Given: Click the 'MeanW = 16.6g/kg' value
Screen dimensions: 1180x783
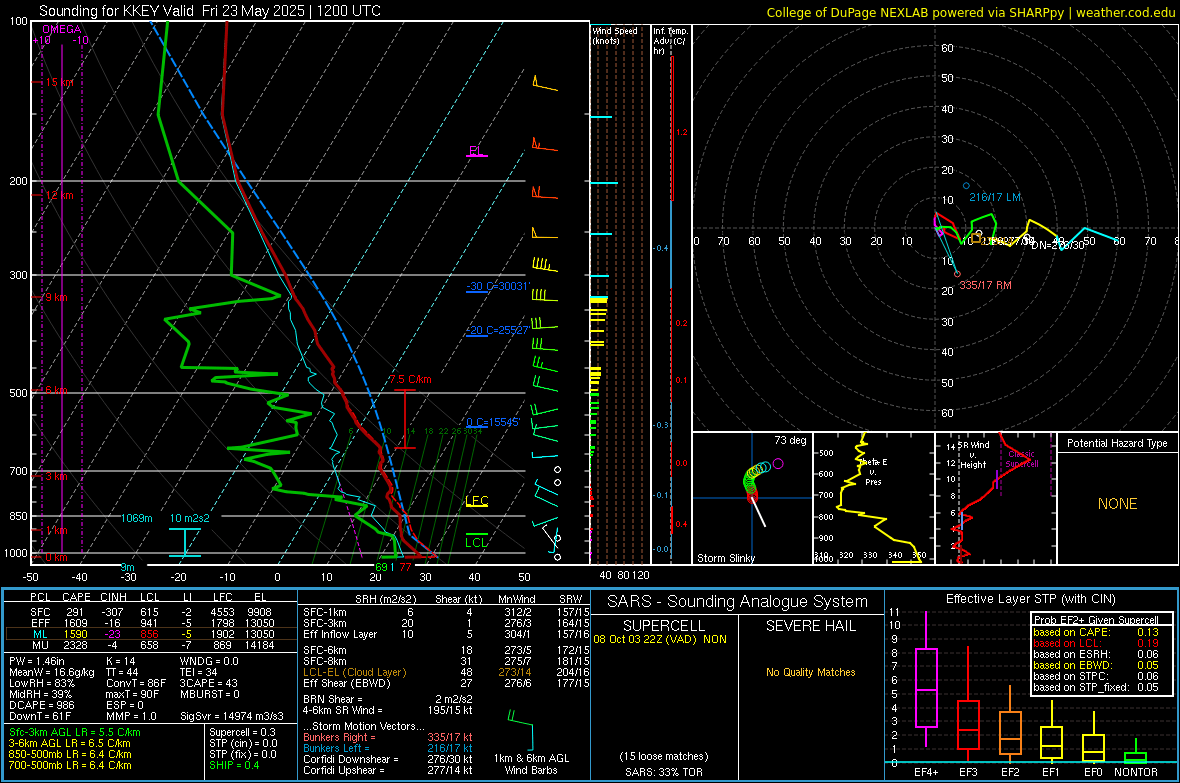Looking at the screenshot, I should pyautogui.click(x=52, y=672).
